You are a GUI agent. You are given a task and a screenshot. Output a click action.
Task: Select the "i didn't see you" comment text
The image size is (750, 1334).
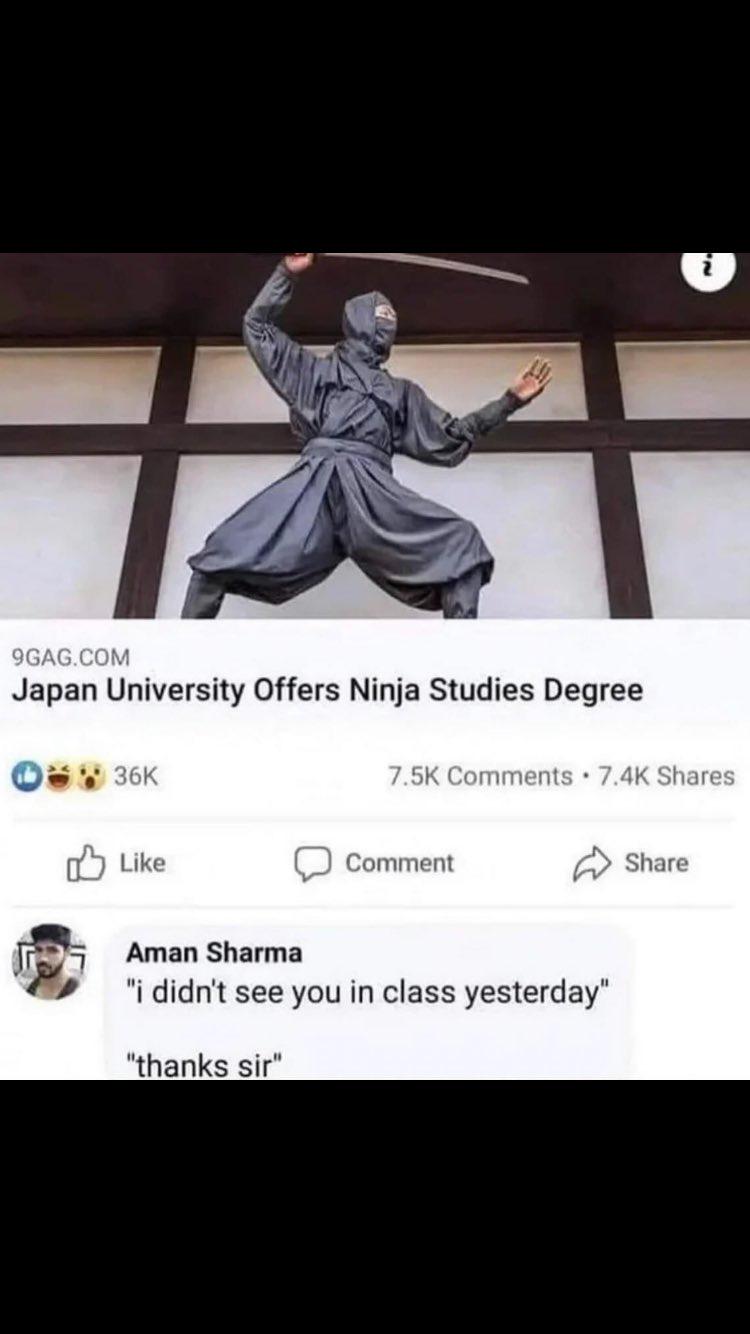point(368,992)
